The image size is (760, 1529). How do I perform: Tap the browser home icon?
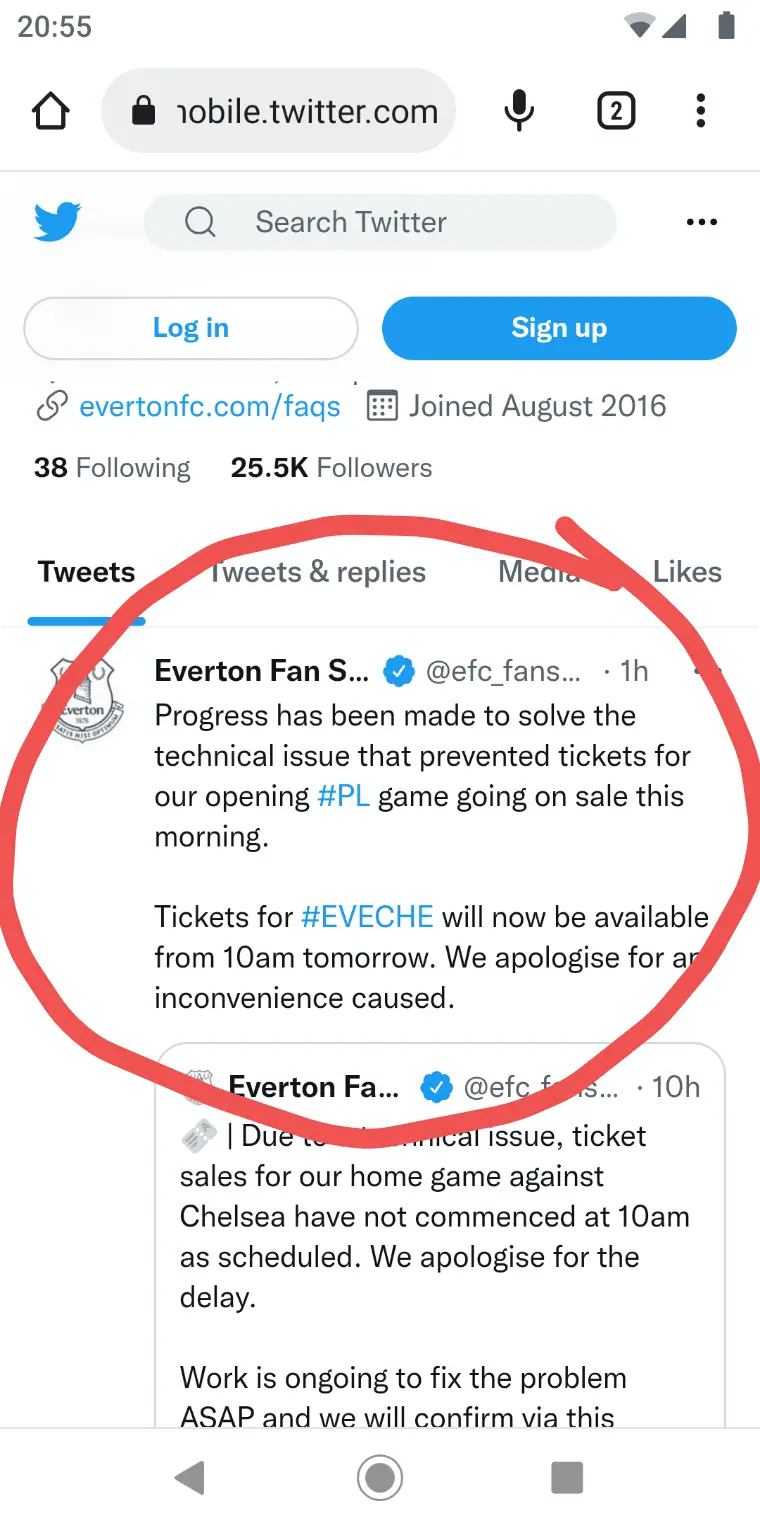point(51,111)
